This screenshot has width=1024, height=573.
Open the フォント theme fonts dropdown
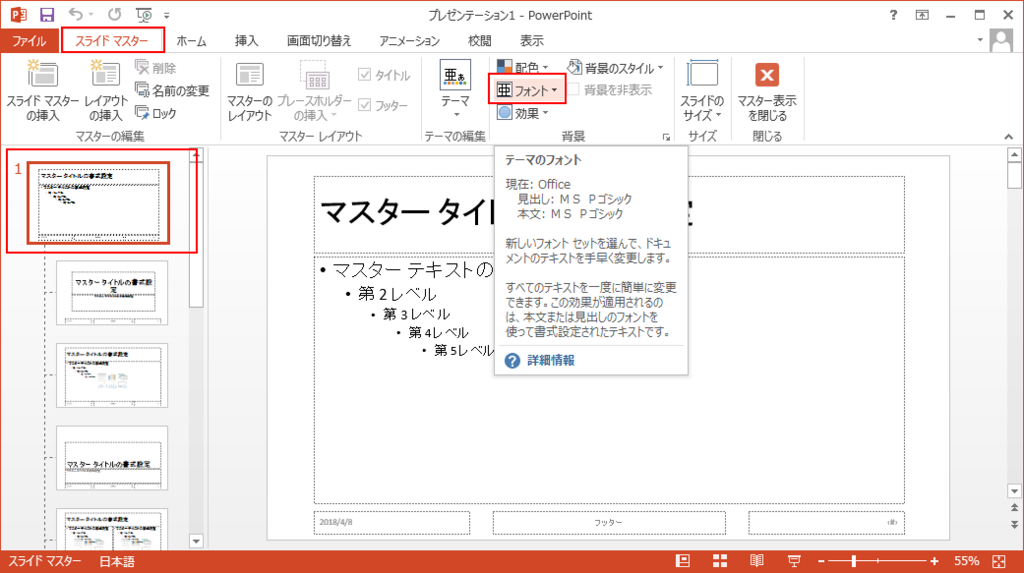point(526,90)
